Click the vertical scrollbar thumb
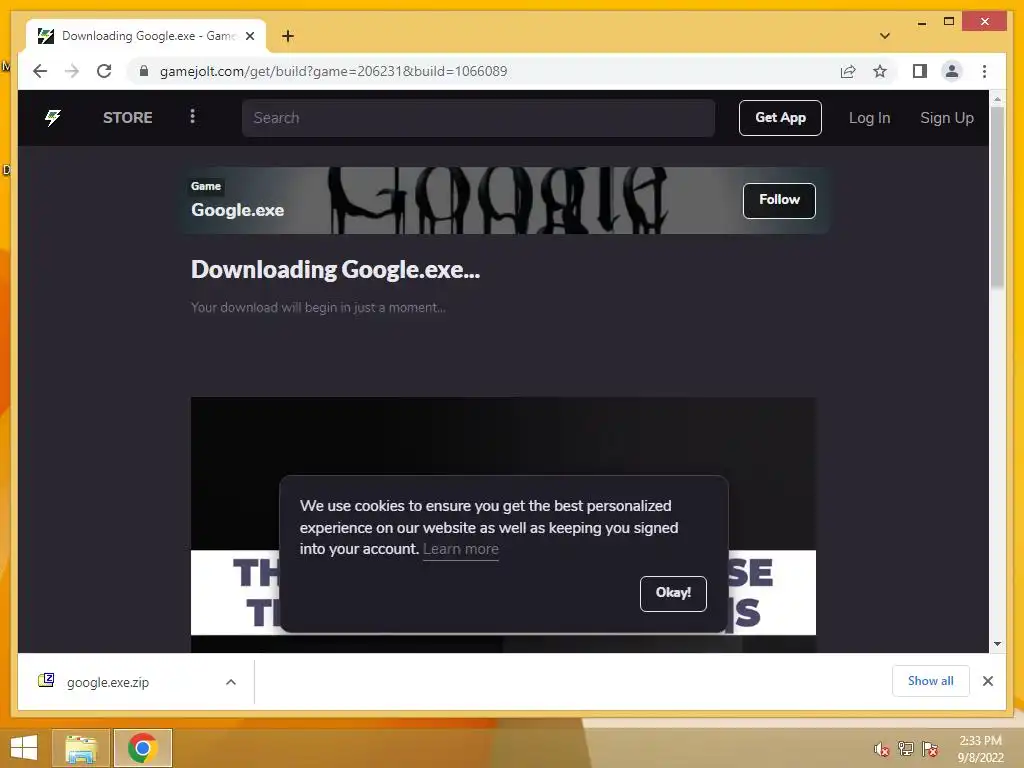 [997, 197]
